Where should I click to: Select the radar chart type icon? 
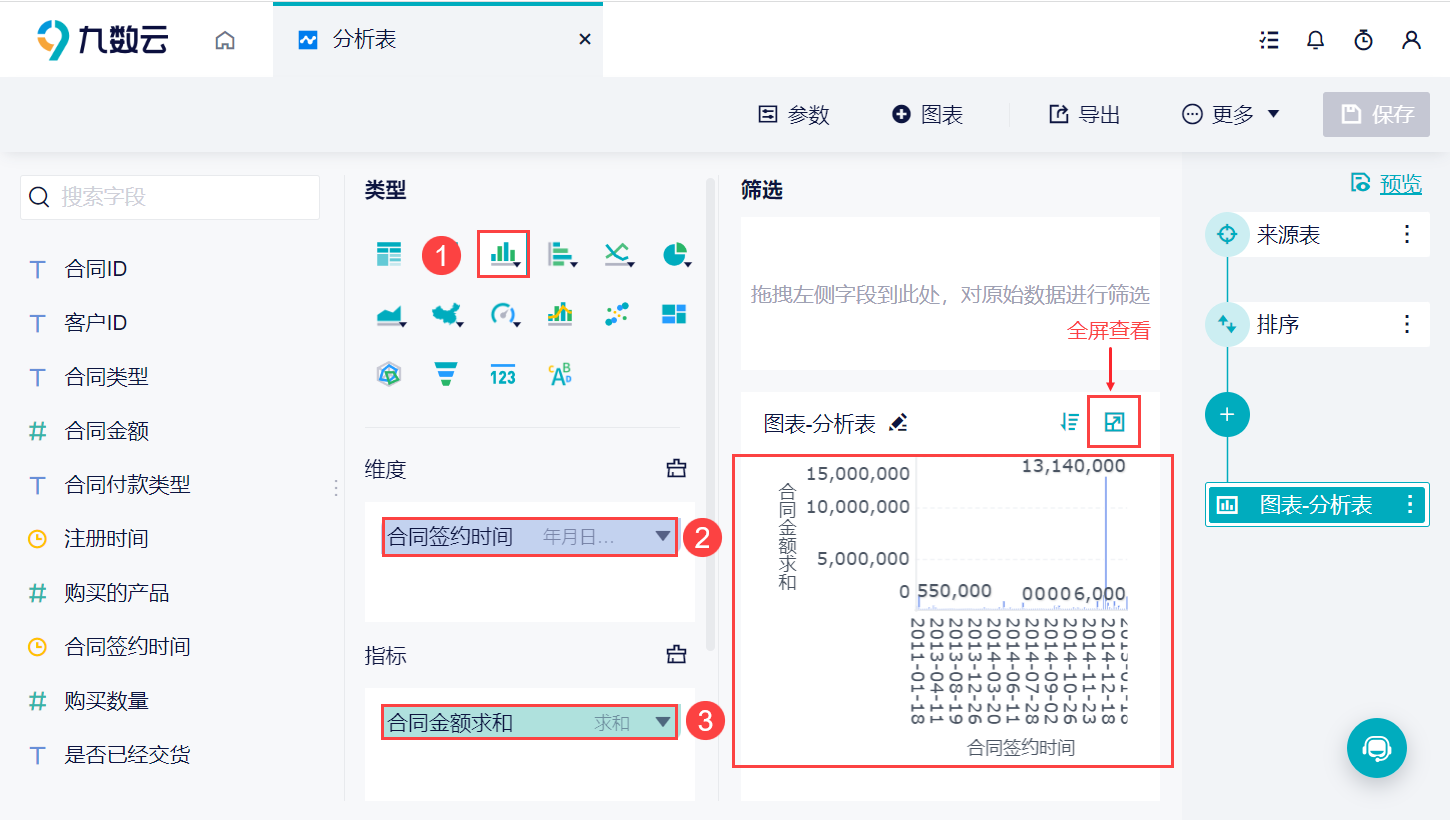point(389,373)
